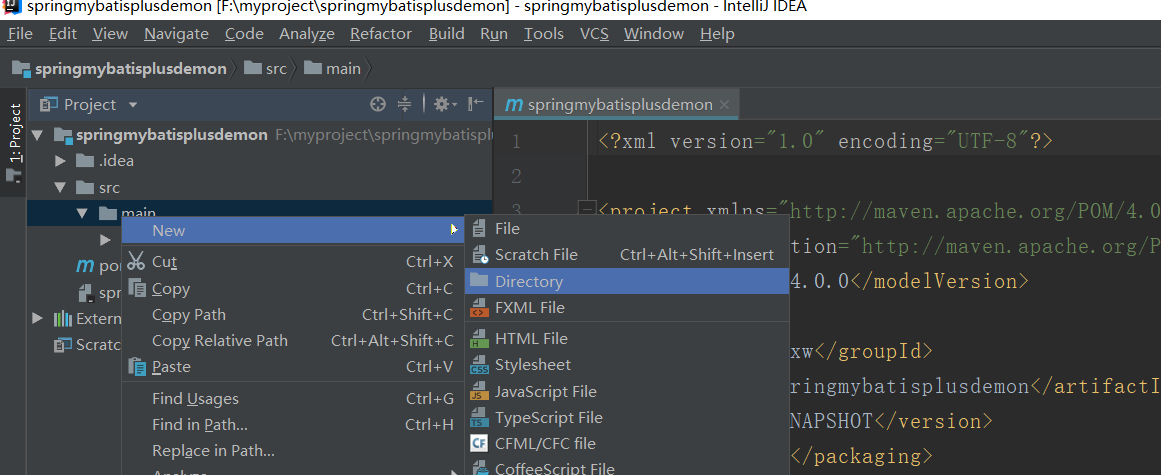Expand the .idea folder
The height and width of the screenshot is (475, 1161).
pyautogui.click(x=60, y=161)
